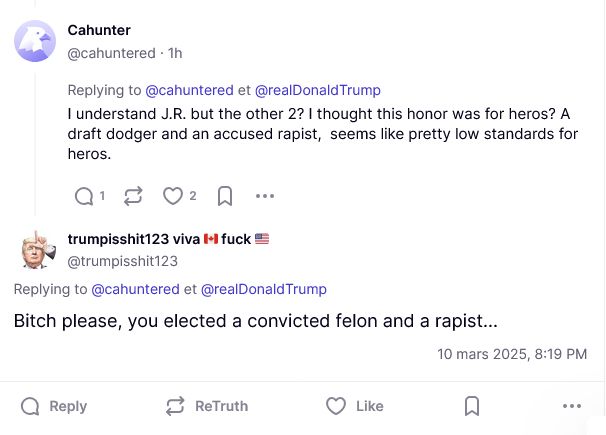
Task: Open the three-dot menu in the bottom bar
Action: click(x=572, y=406)
